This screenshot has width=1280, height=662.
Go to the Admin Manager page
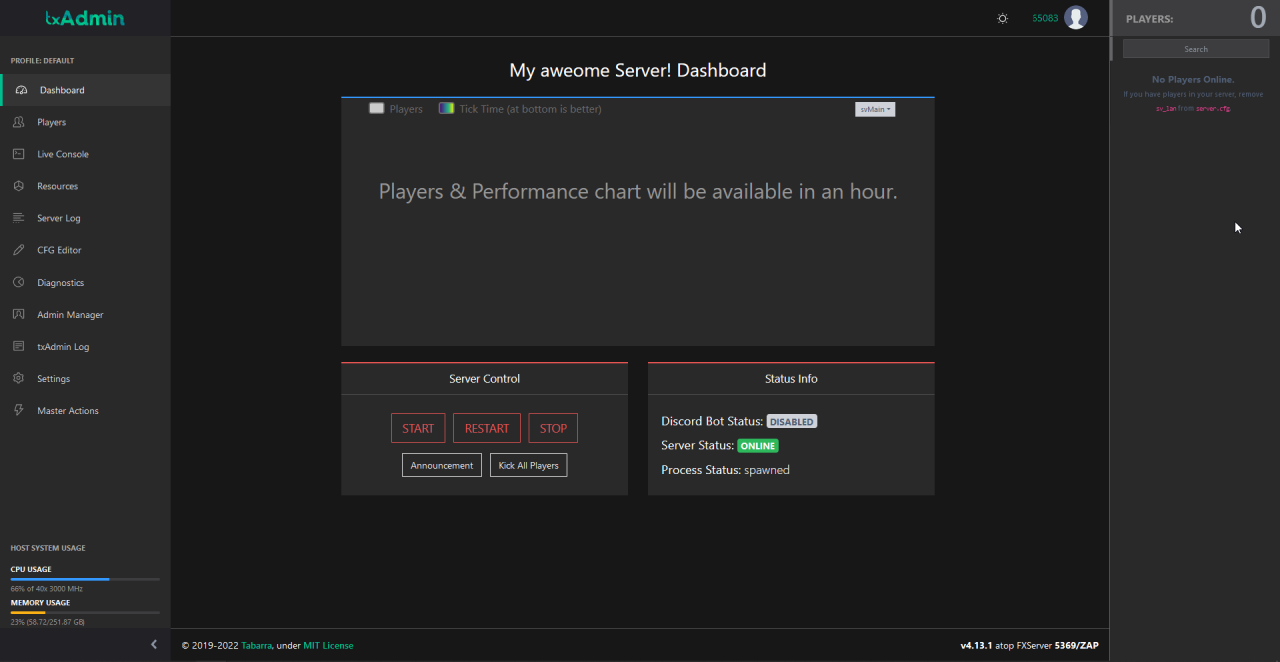point(85,314)
